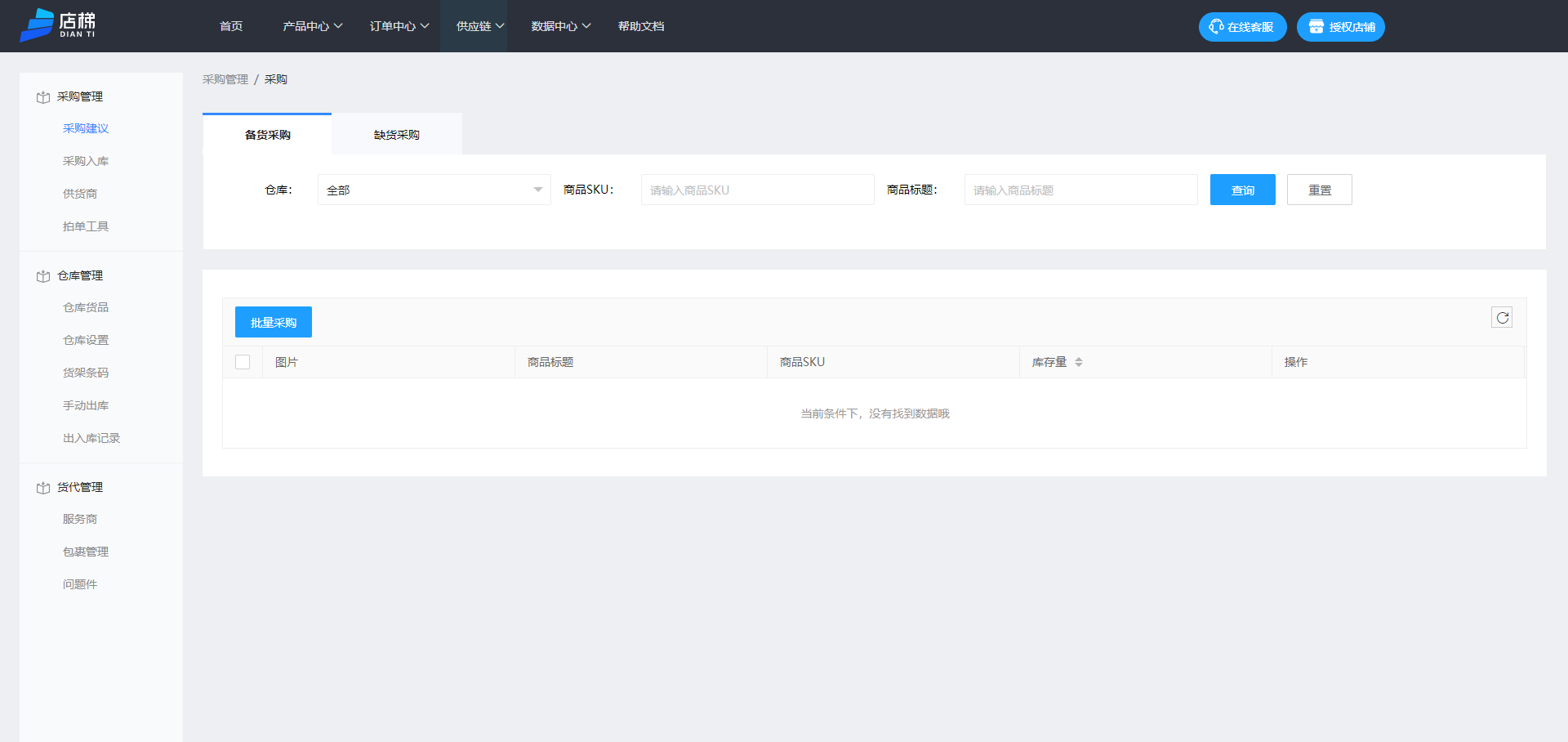Open 采购建议 from the sidebar
The height and width of the screenshot is (742, 1568).
pos(86,128)
